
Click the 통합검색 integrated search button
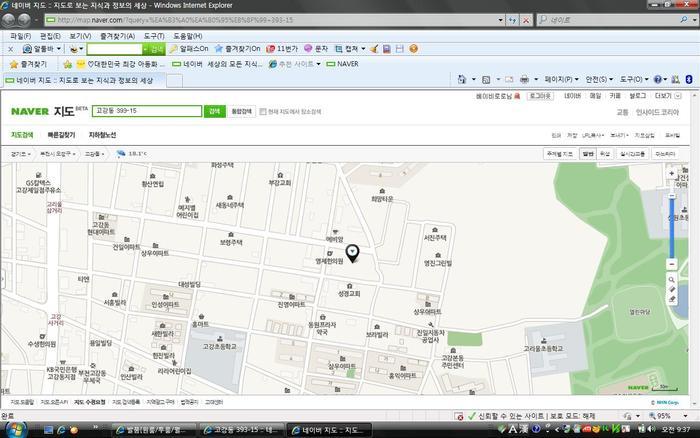coord(242,111)
